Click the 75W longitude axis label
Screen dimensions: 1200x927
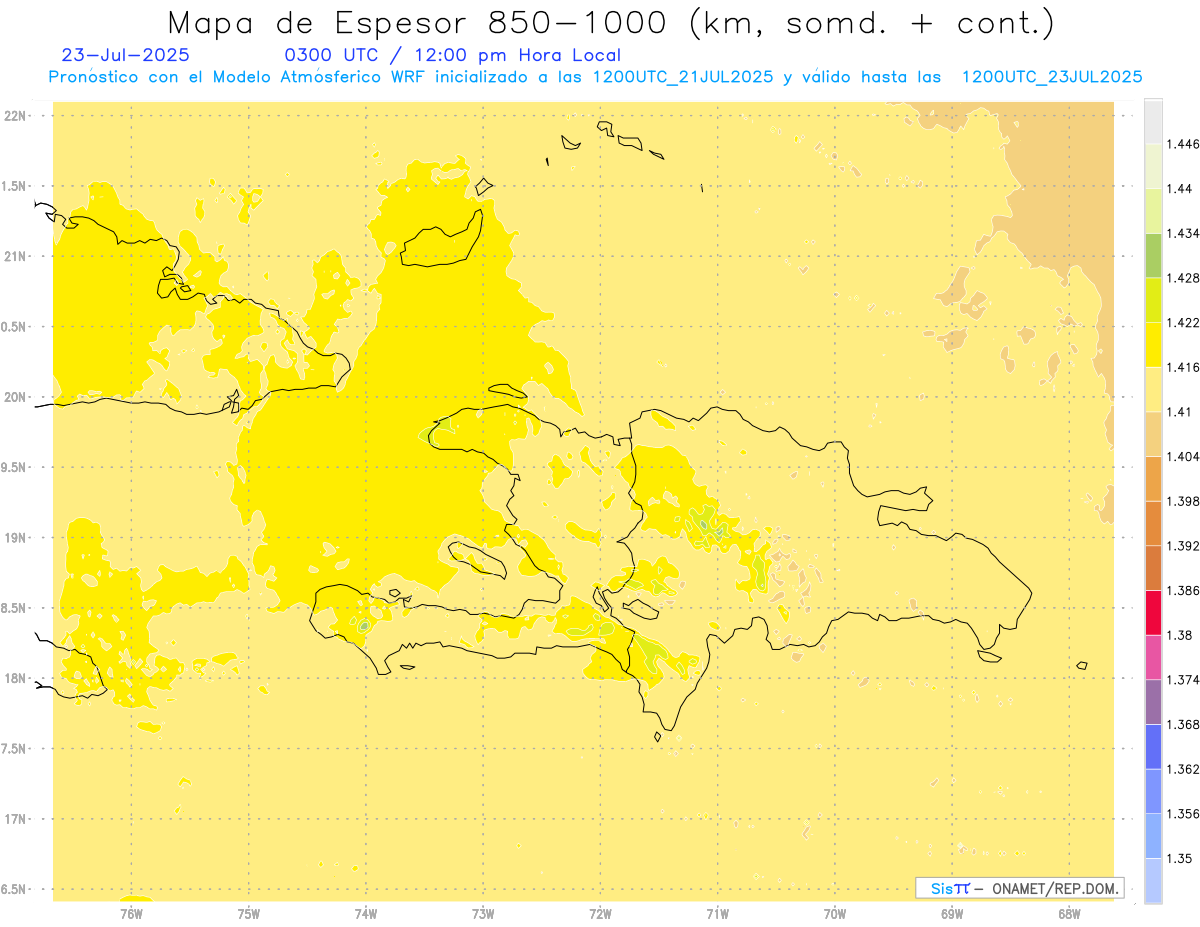click(x=248, y=913)
